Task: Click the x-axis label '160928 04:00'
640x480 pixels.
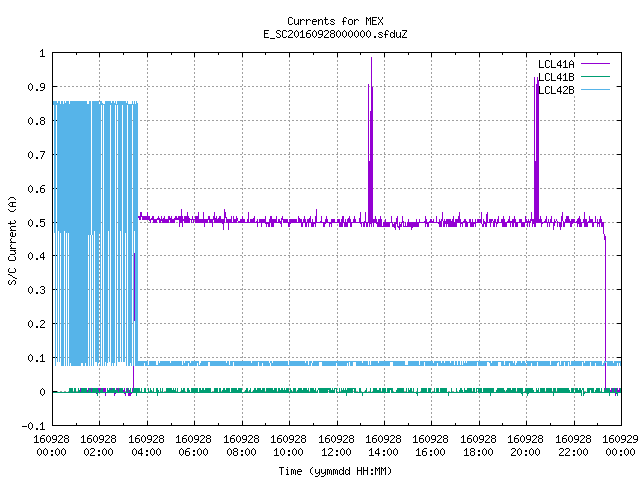Action: point(146,446)
